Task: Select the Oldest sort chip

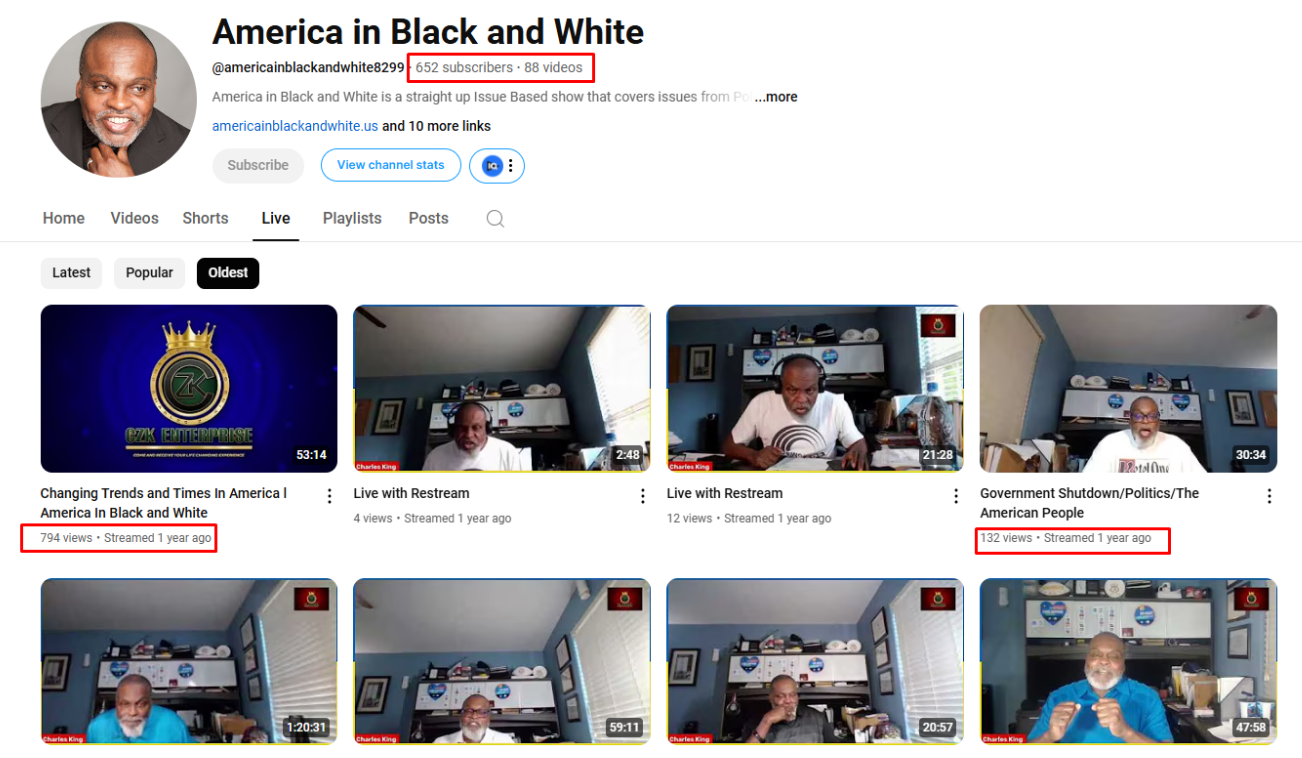Action: coord(228,273)
